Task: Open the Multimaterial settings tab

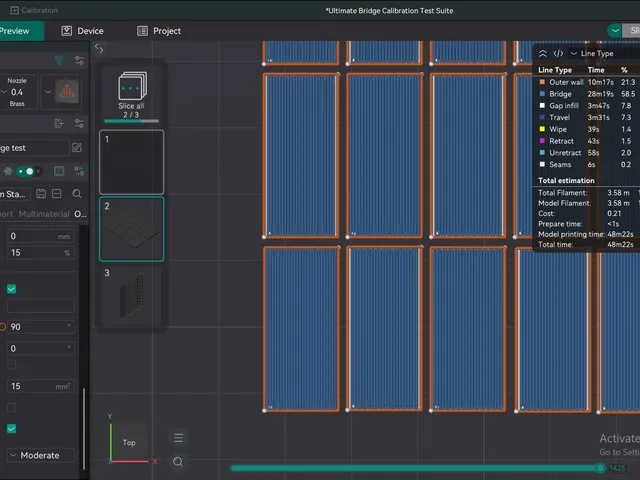Action: 44,214
